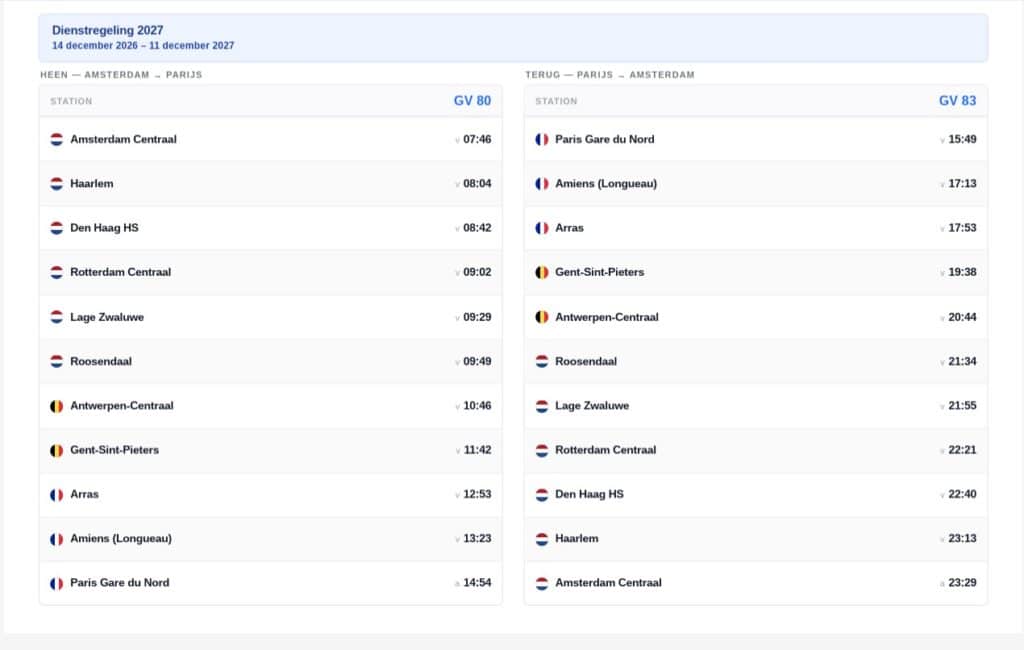Click the Amsterdam Centraal station name in GV 80
Viewport: 1024px width, 650px height.
[123, 139]
